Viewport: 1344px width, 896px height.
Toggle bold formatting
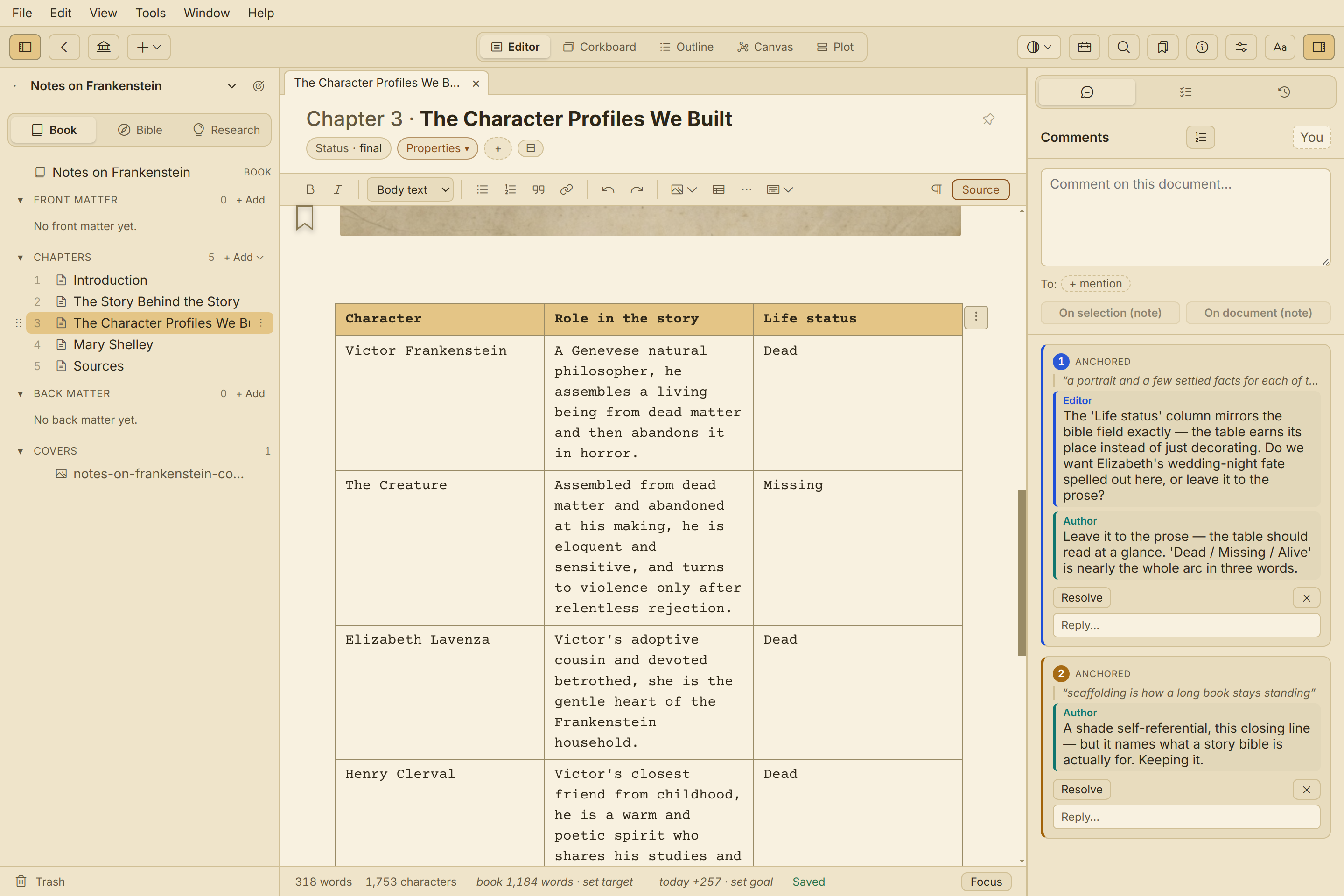pos(310,190)
